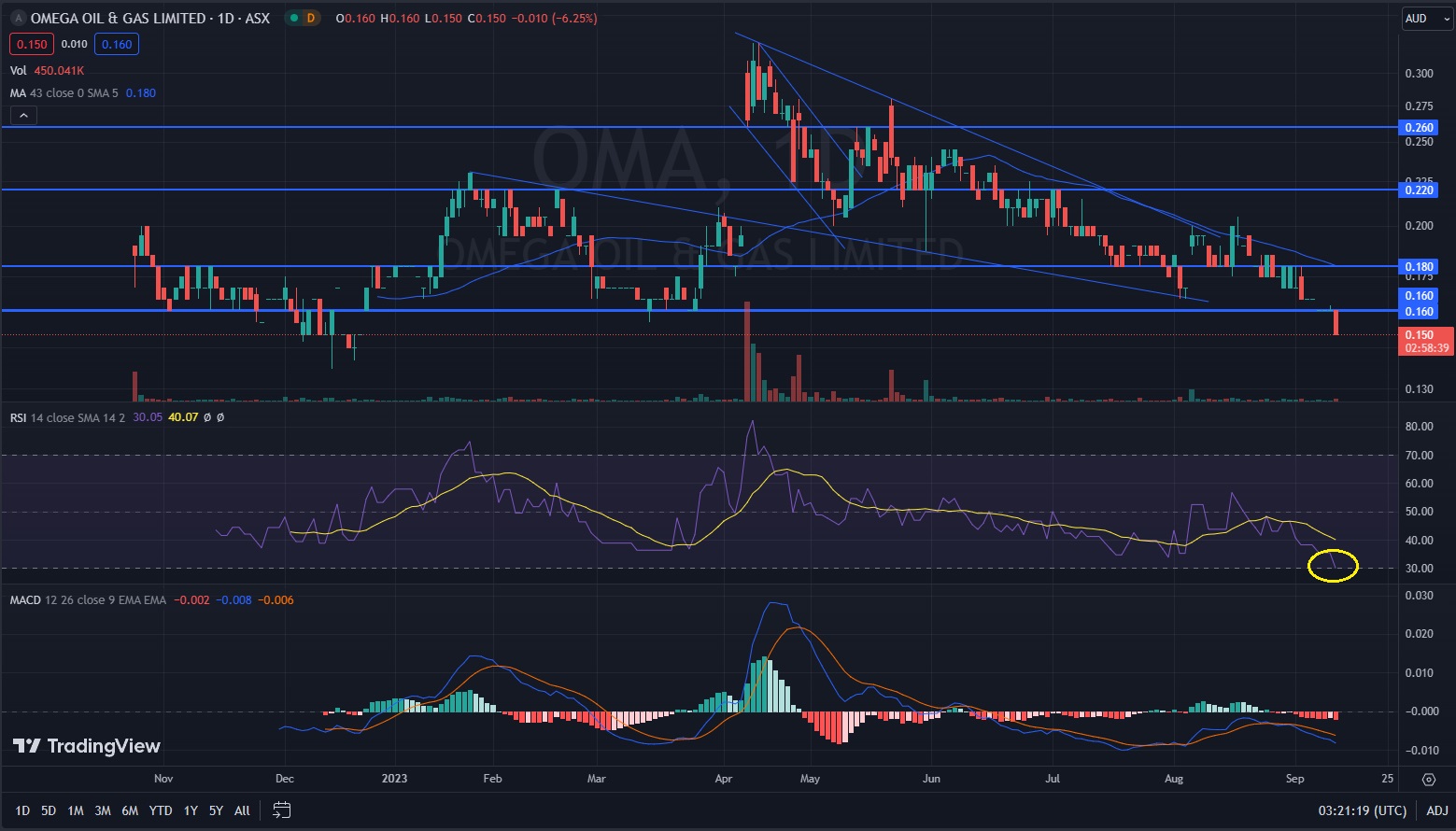Screen dimensions: 1456x831
Task: Click the 0.220 horizontal line price label
Action: [x=1419, y=190]
